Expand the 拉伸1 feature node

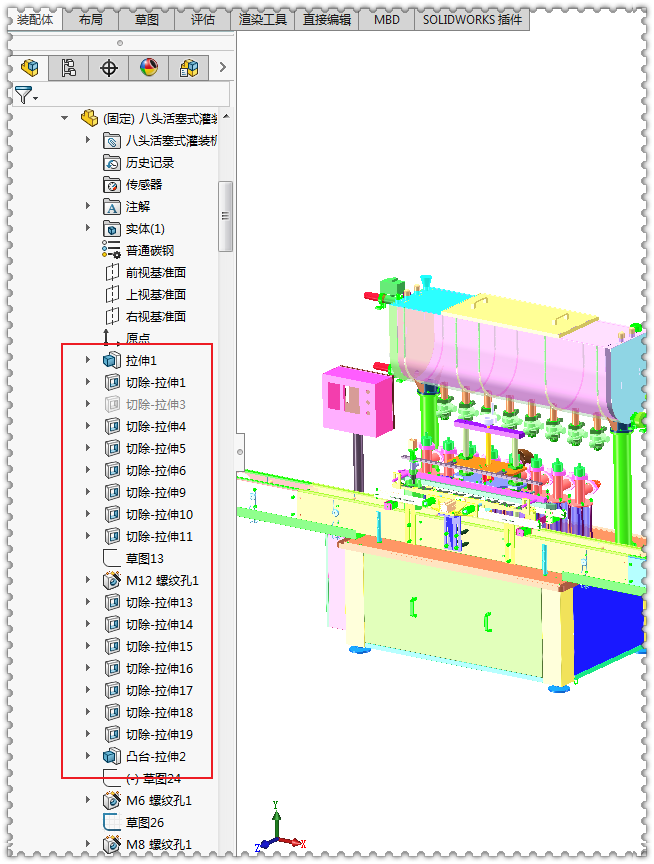pos(88,360)
